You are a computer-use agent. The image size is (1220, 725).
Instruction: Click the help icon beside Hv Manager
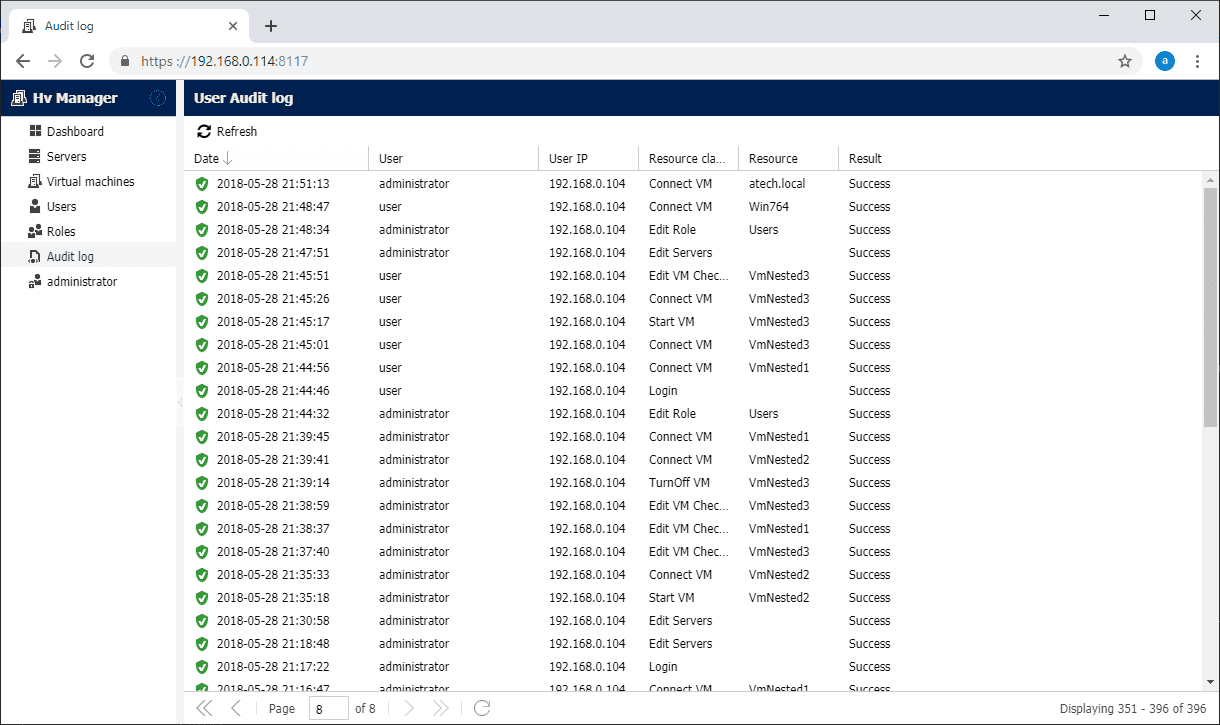click(x=158, y=98)
